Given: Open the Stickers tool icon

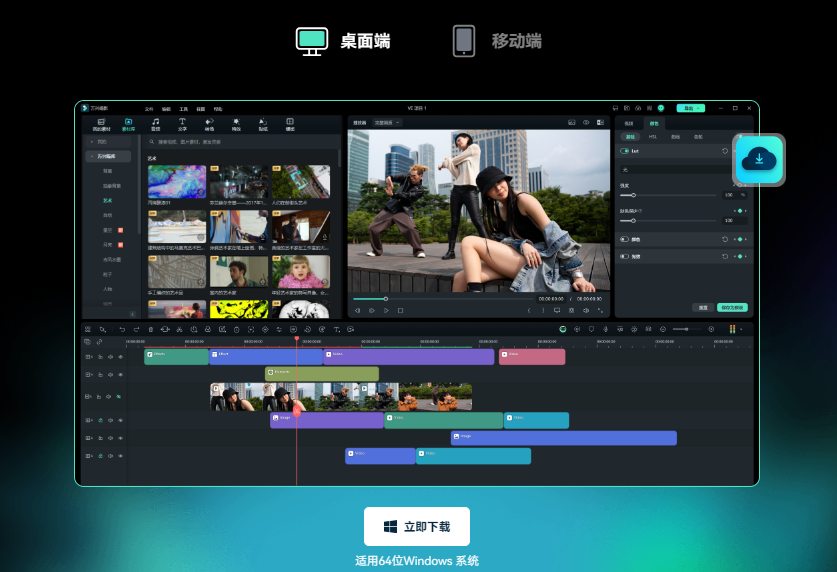Looking at the screenshot, I should [263, 124].
